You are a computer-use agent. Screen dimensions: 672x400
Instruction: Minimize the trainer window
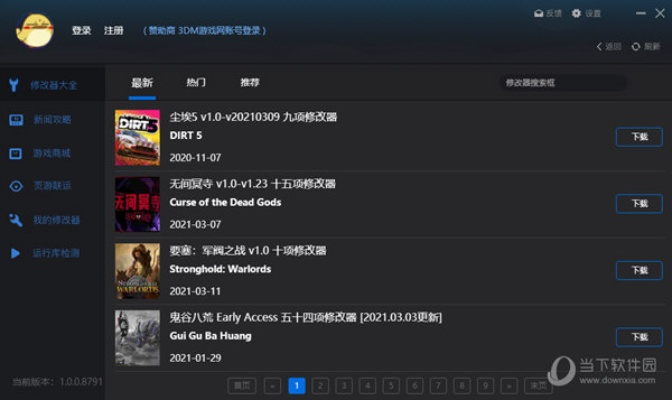(641, 13)
